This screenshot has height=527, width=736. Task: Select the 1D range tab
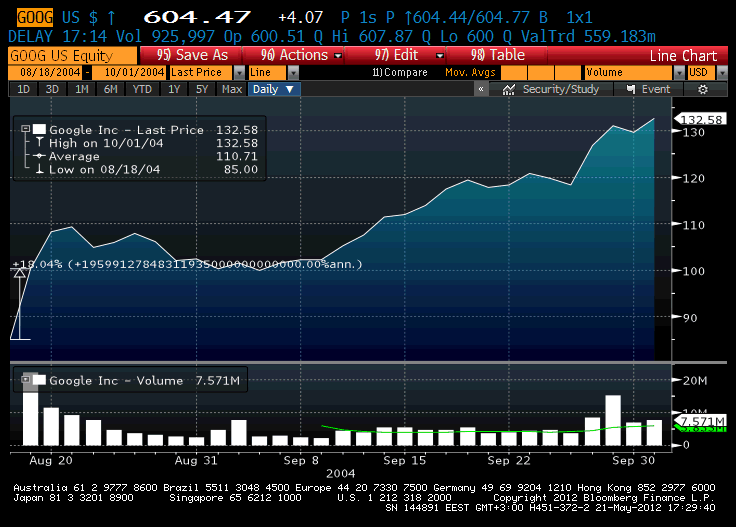pos(23,89)
